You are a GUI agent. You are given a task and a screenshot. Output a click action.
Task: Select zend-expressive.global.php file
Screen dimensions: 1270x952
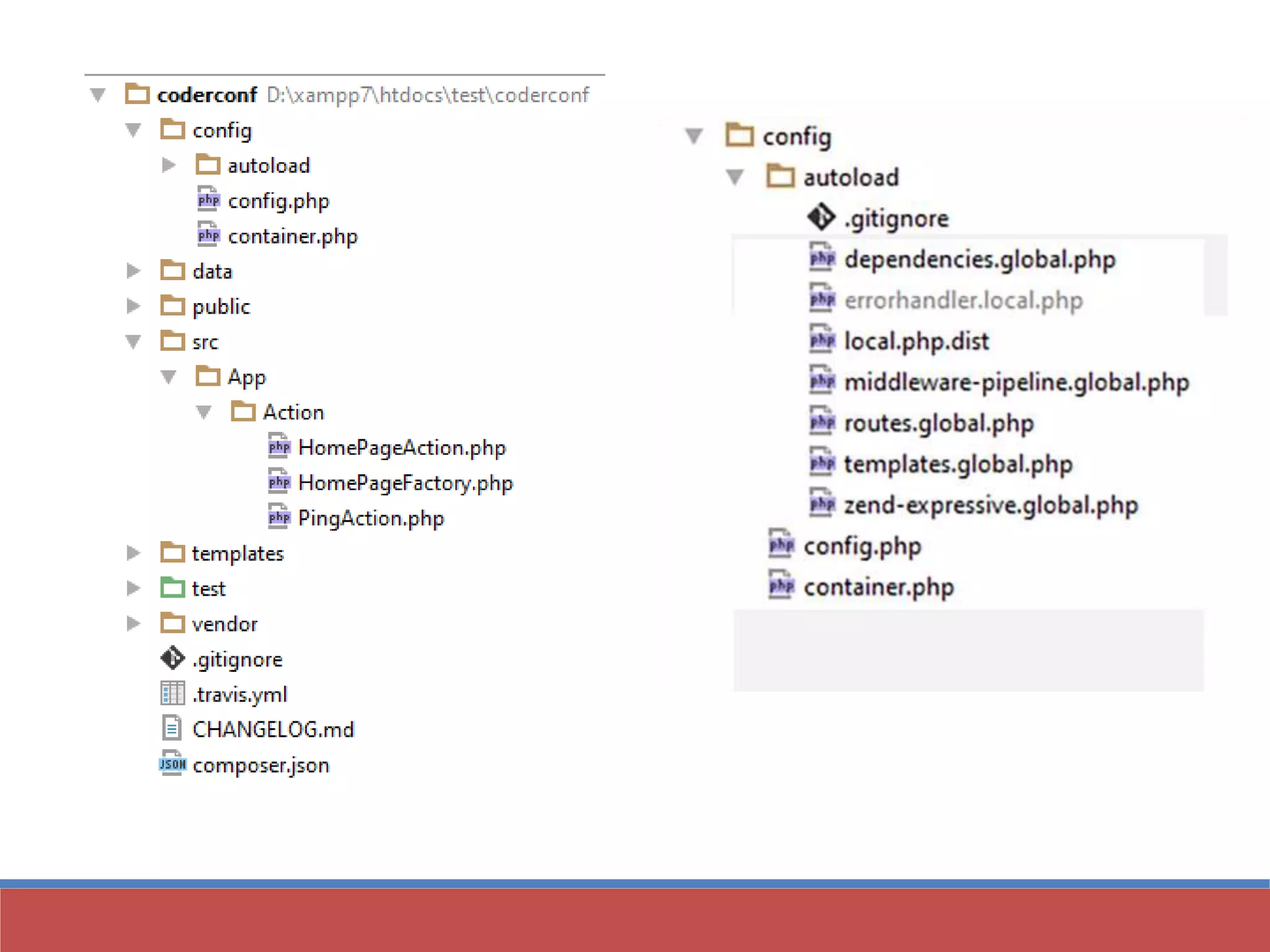point(990,505)
